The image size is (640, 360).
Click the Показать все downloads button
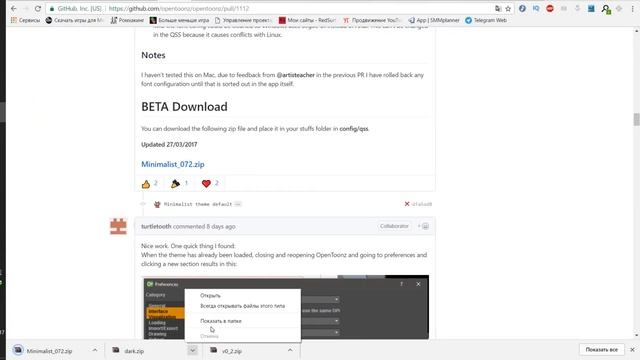click(601, 350)
